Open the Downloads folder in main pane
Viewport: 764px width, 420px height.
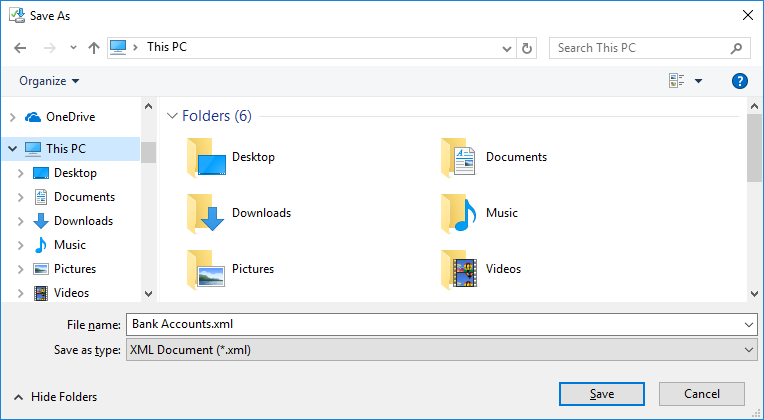point(207,213)
